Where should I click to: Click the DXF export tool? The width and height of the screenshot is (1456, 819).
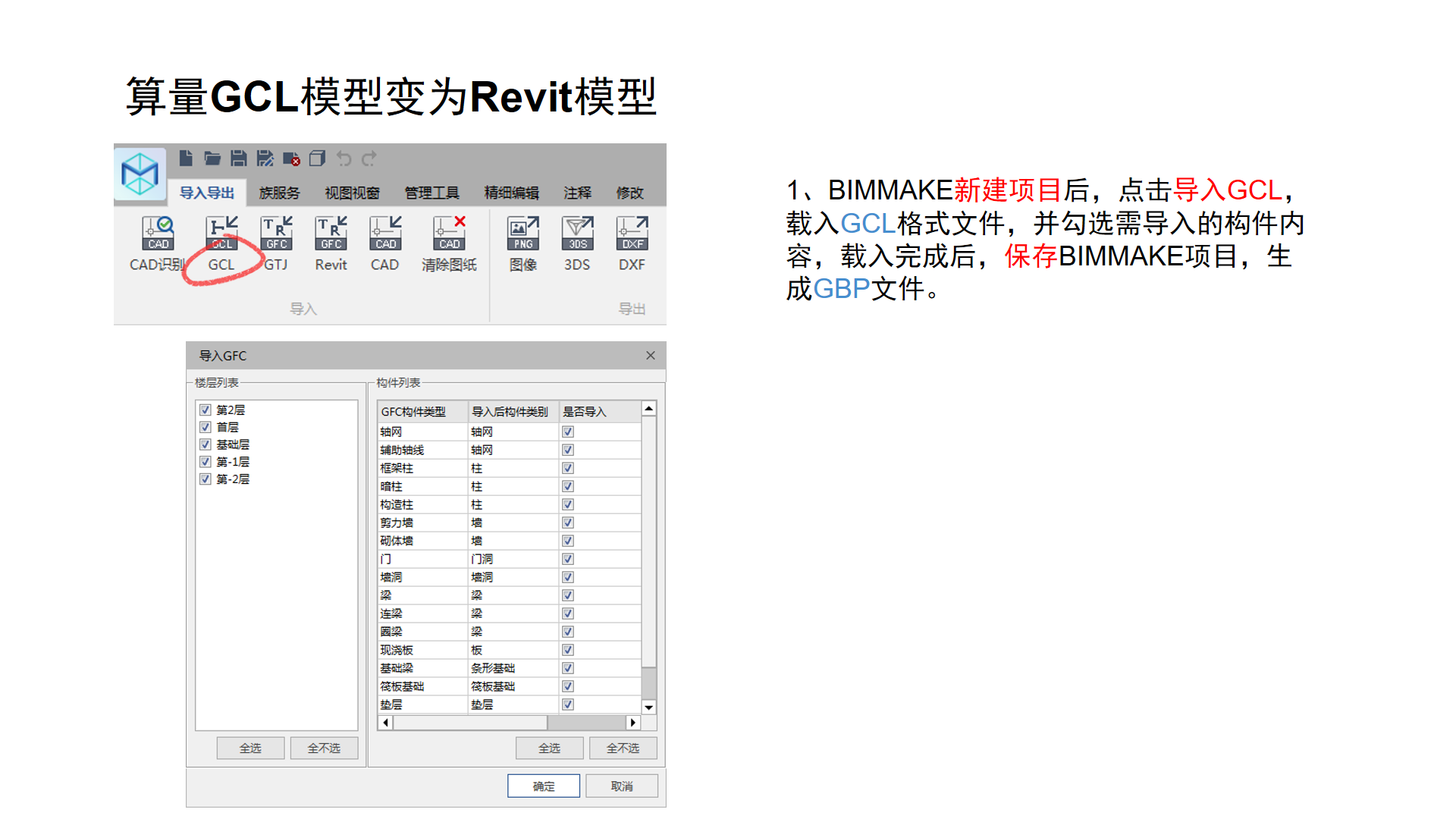632,244
